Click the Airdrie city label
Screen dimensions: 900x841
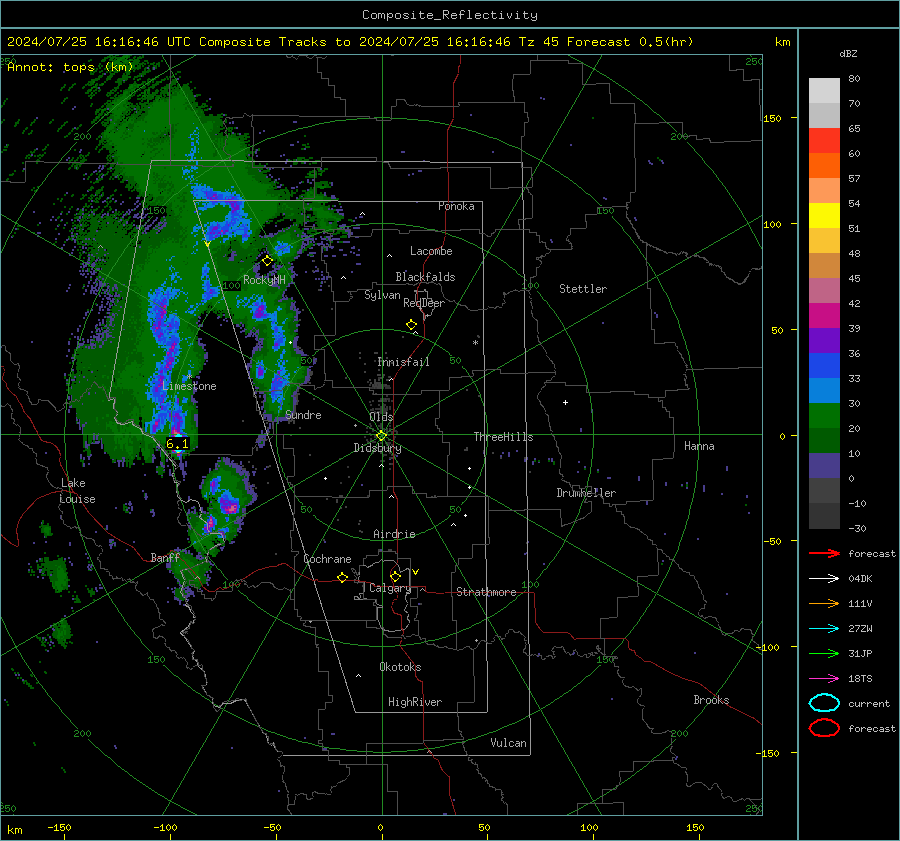point(394,534)
